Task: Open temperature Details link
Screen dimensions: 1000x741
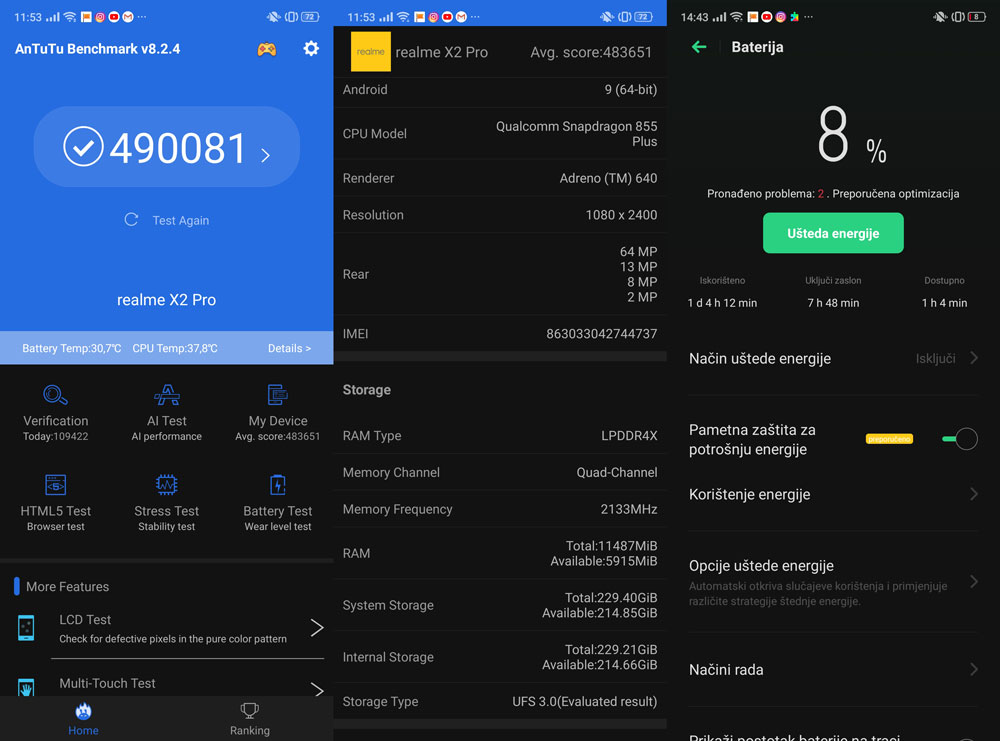Action: click(x=289, y=348)
